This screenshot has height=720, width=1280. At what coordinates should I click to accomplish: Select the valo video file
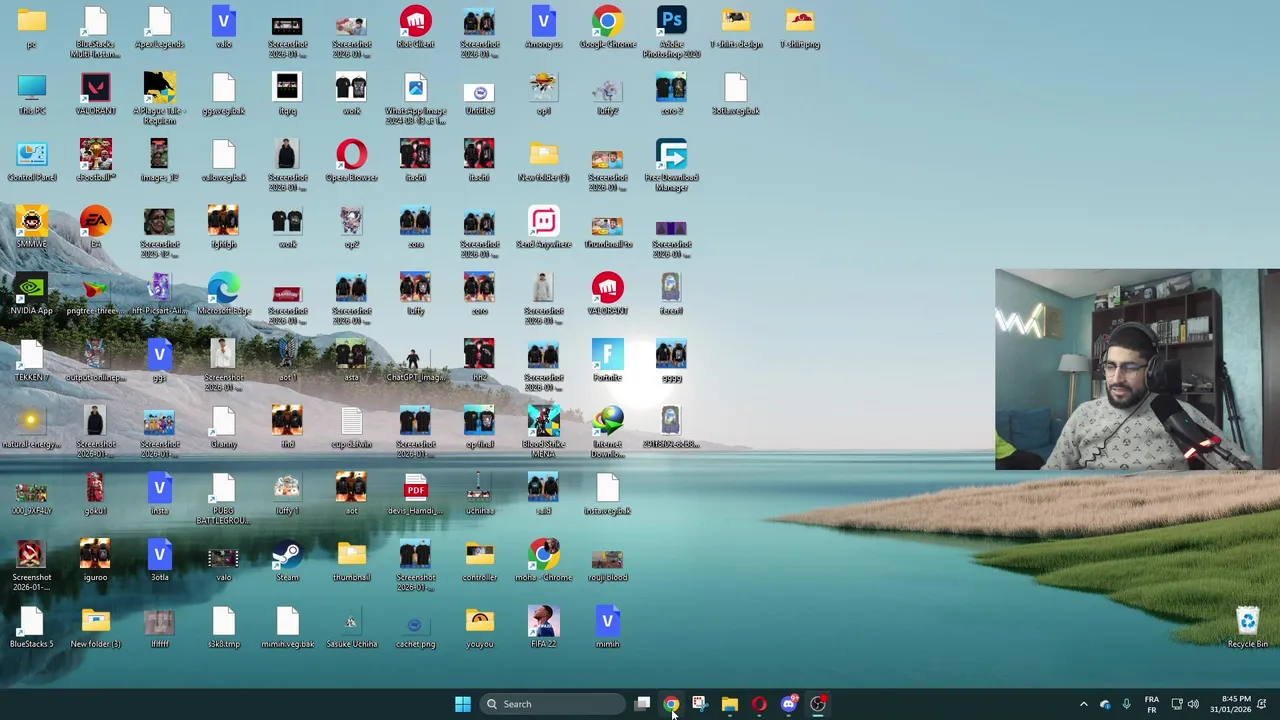pyautogui.click(x=223, y=562)
